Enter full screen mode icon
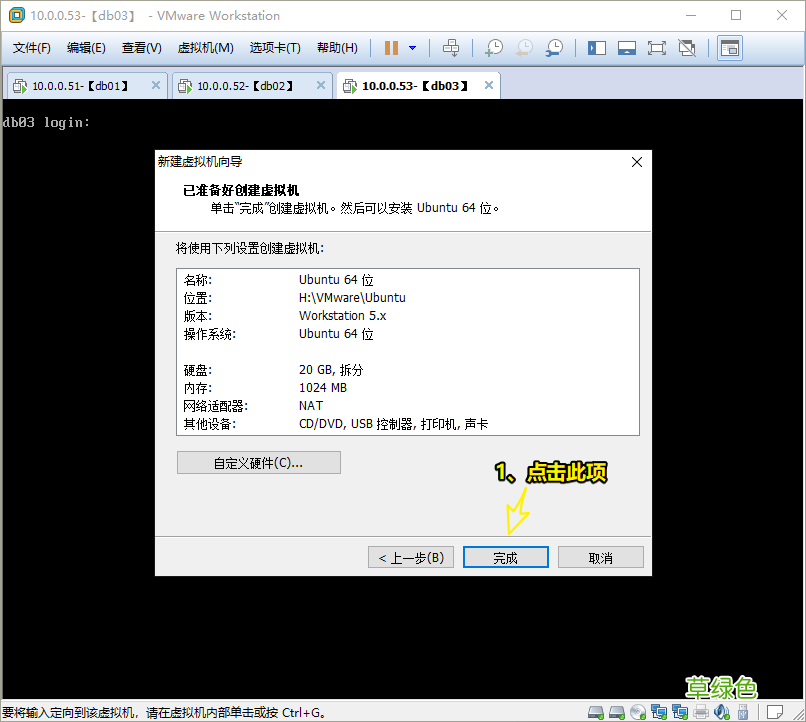This screenshot has width=806, height=722. click(x=656, y=48)
